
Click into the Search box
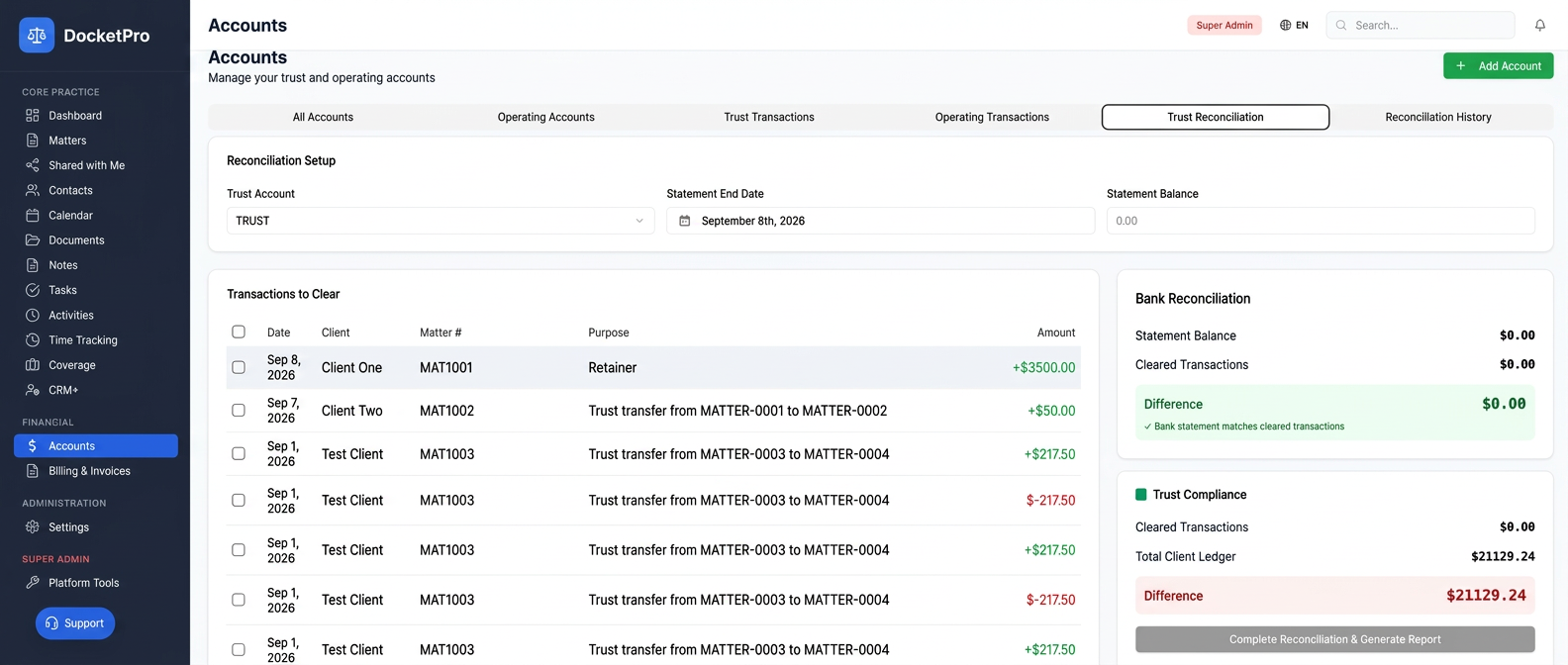click(x=1421, y=26)
